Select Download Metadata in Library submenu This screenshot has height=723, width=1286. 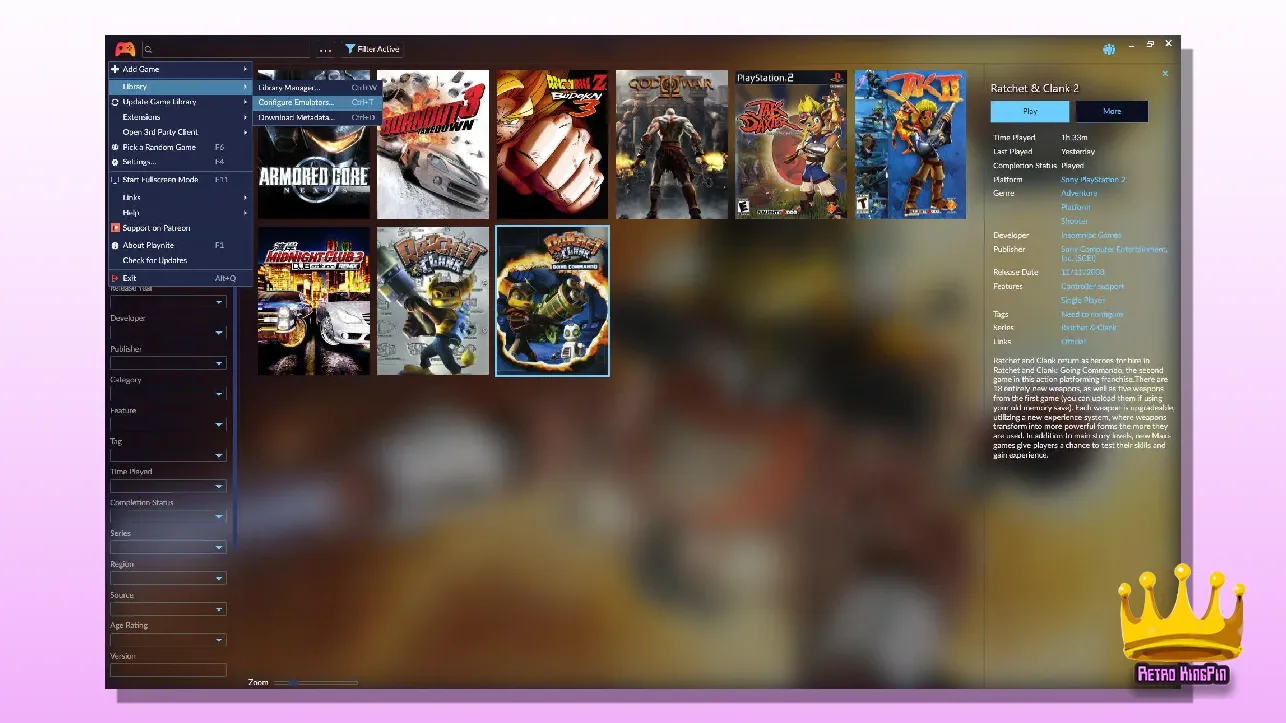click(x=317, y=117)
